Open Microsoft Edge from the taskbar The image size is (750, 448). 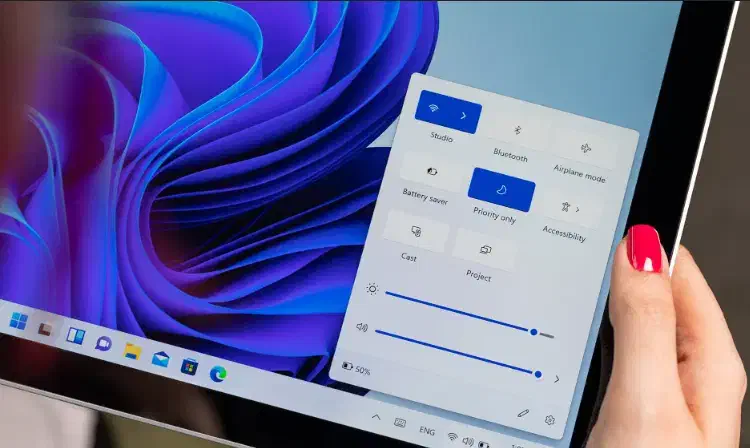218,373
